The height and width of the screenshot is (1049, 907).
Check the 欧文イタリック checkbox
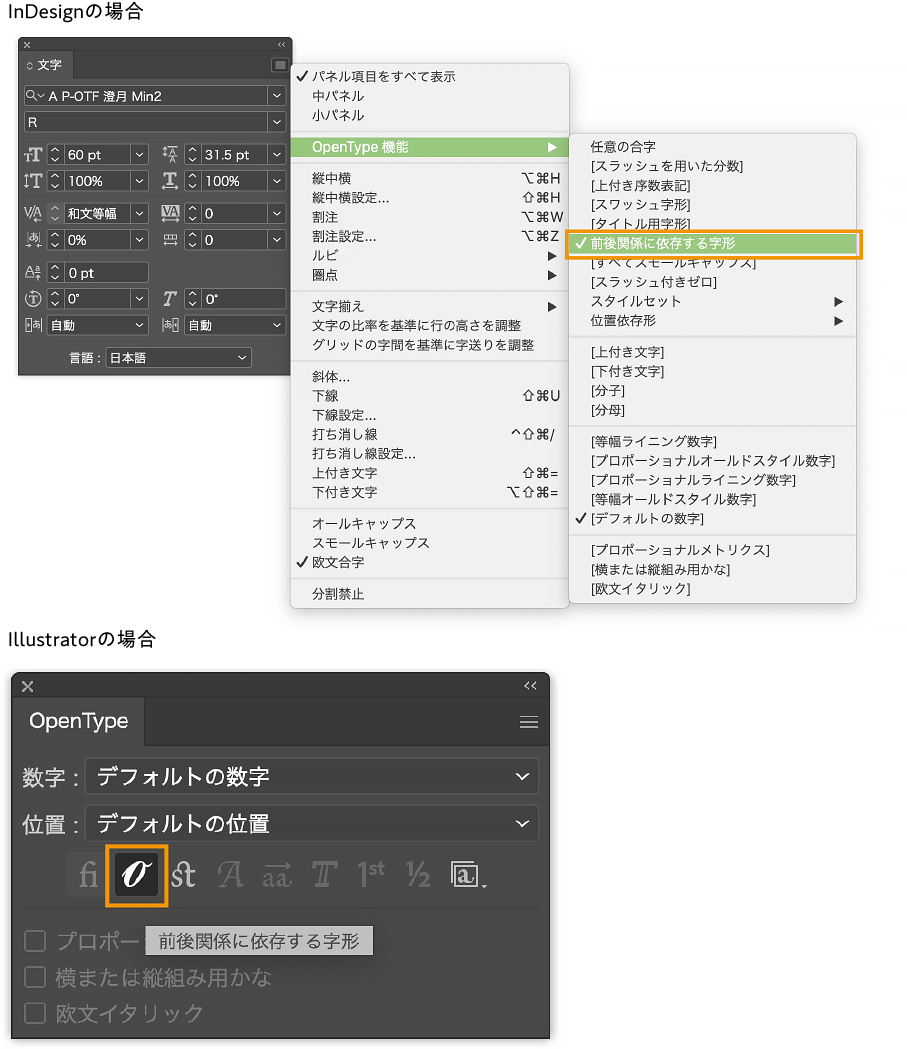(x=35, y=1013)
